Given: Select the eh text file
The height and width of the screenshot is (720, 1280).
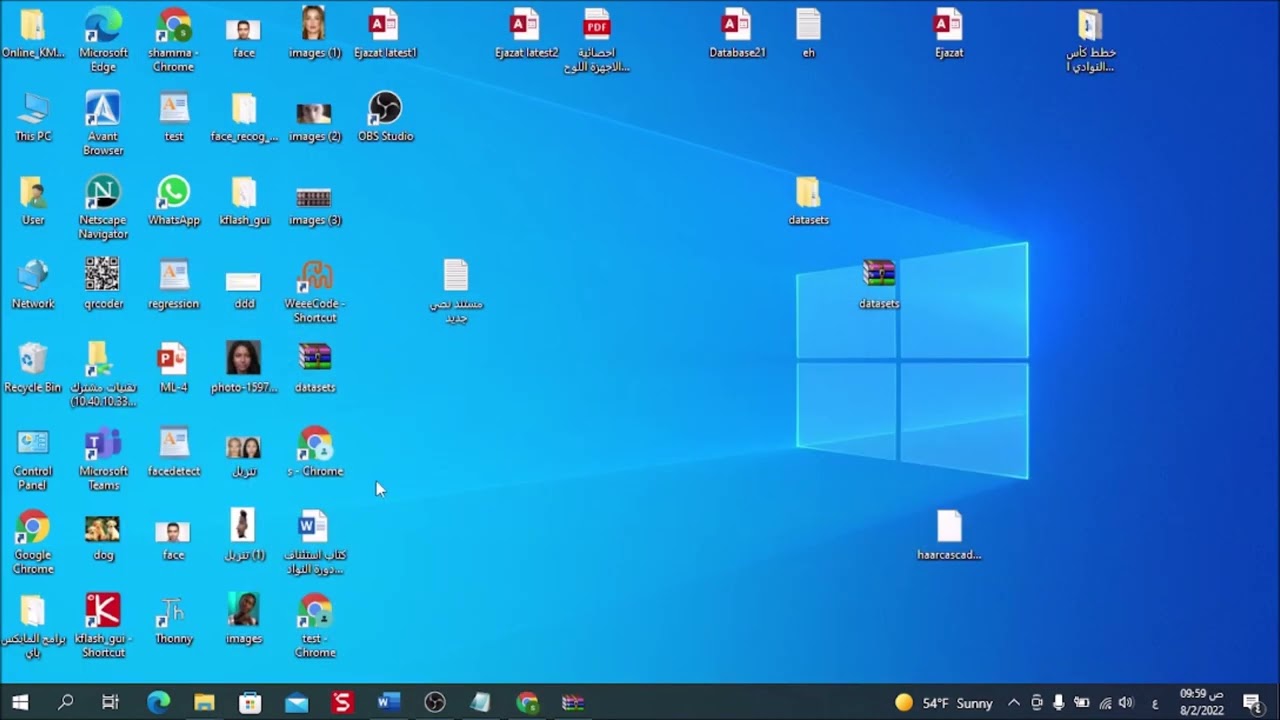Looking at the screenshot, I should click(x=808, y=33).
